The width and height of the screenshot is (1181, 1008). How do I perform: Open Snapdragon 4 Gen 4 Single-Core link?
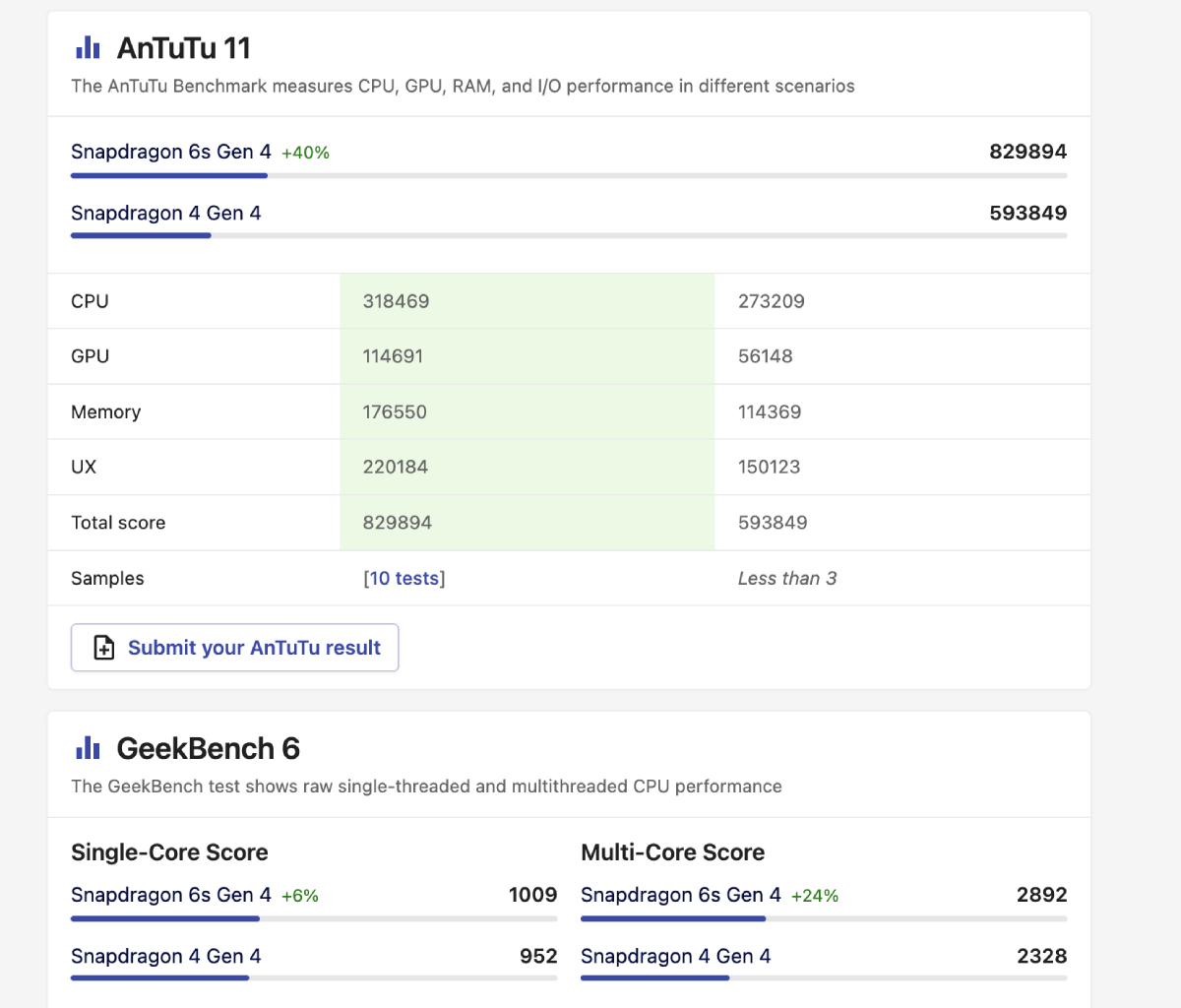coord(165,957)
